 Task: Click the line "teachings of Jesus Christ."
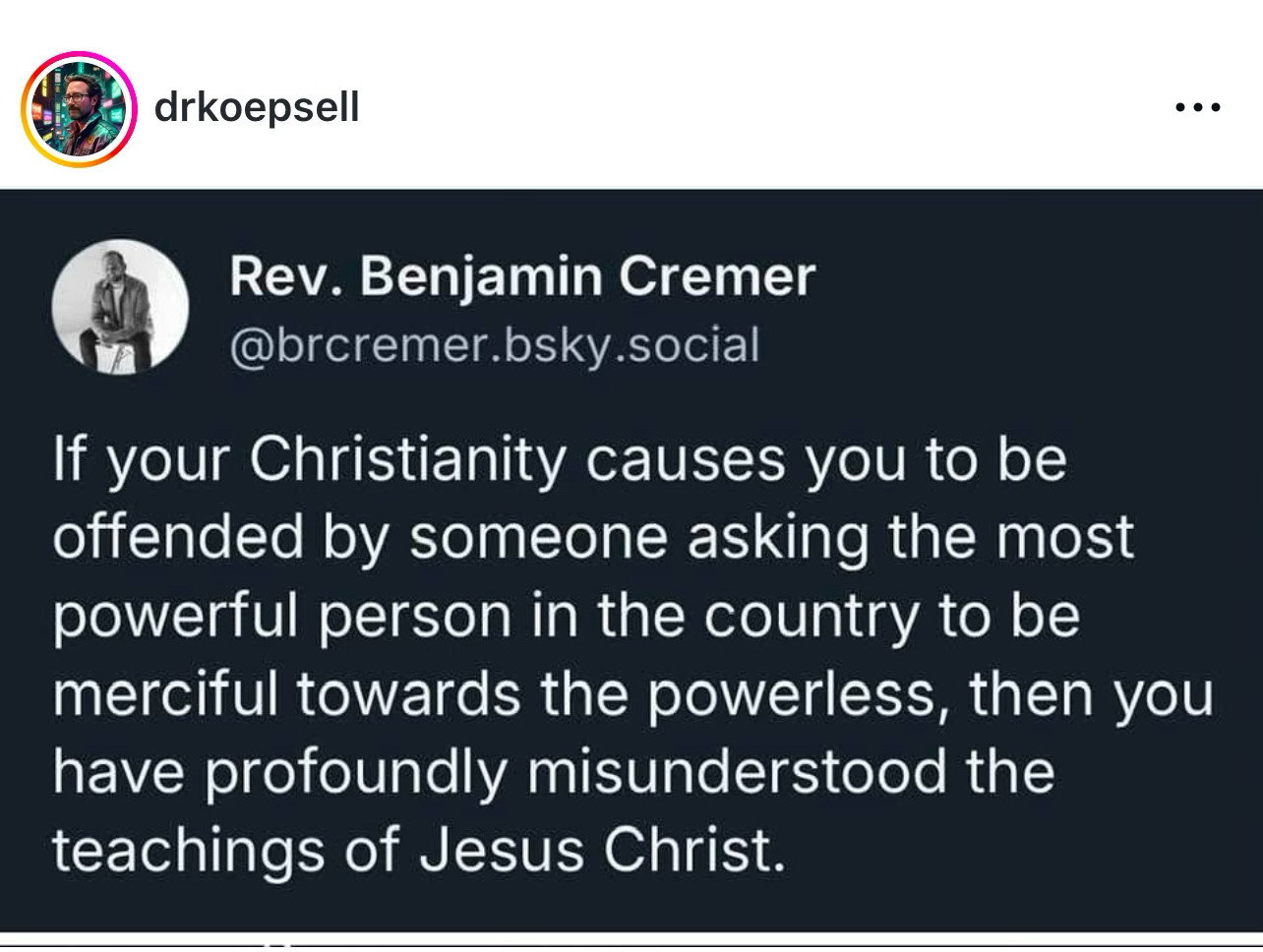click(x=420, y=849)
